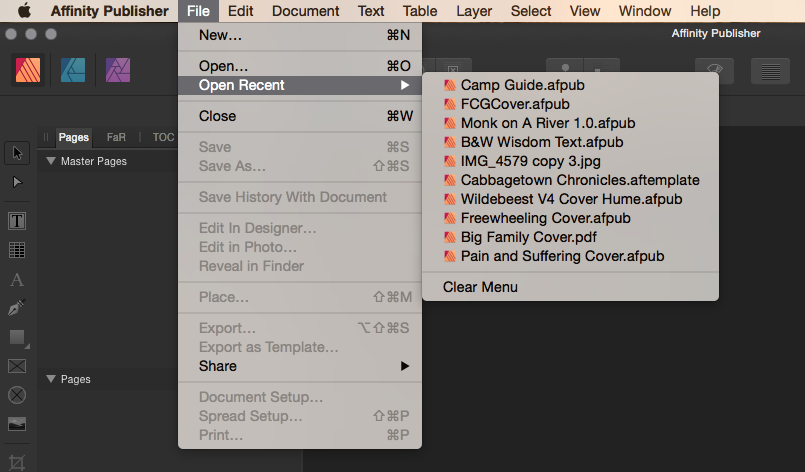Select the Place Image tool
805x472 pixels.
pos(17,424)
